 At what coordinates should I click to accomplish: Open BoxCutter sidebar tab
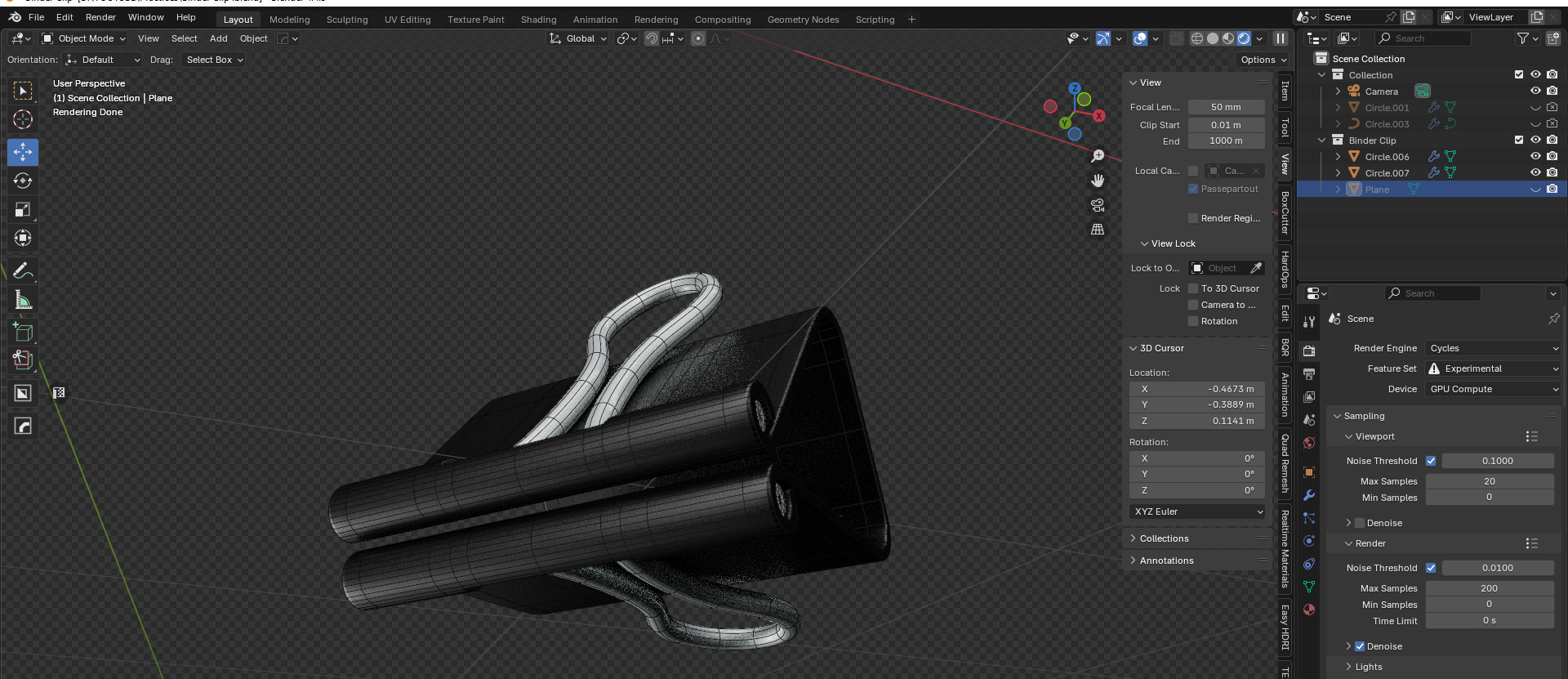click(x=1285, y=212)
